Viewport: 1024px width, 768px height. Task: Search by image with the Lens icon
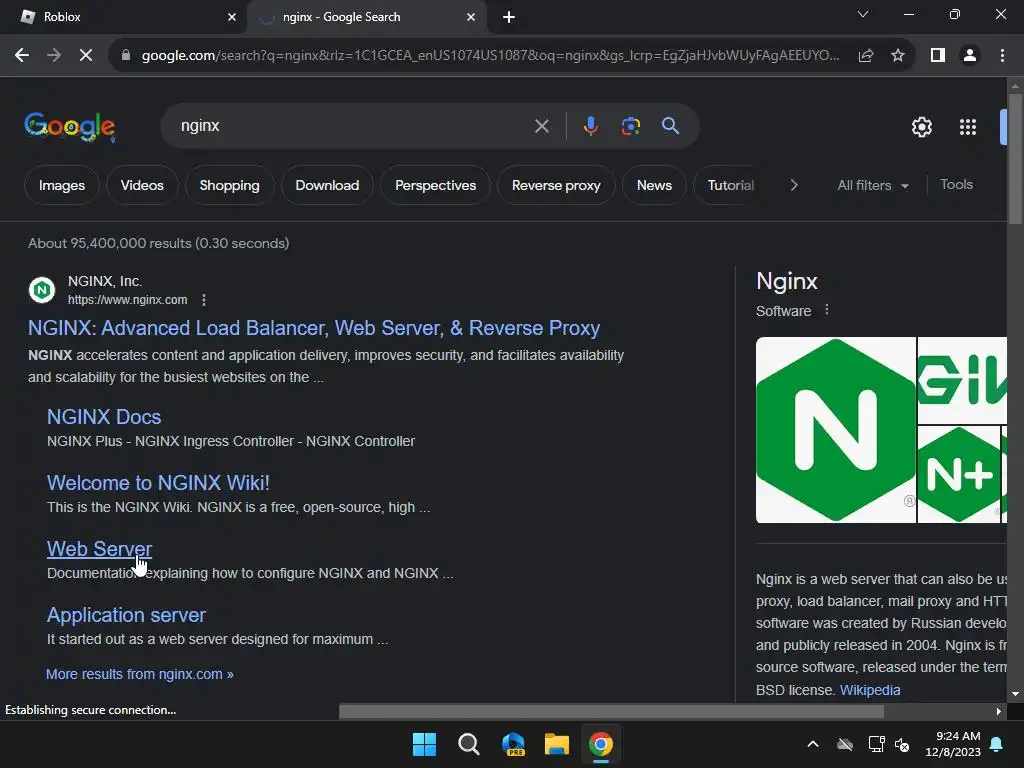pyautogui.click(x=630, y=126)
